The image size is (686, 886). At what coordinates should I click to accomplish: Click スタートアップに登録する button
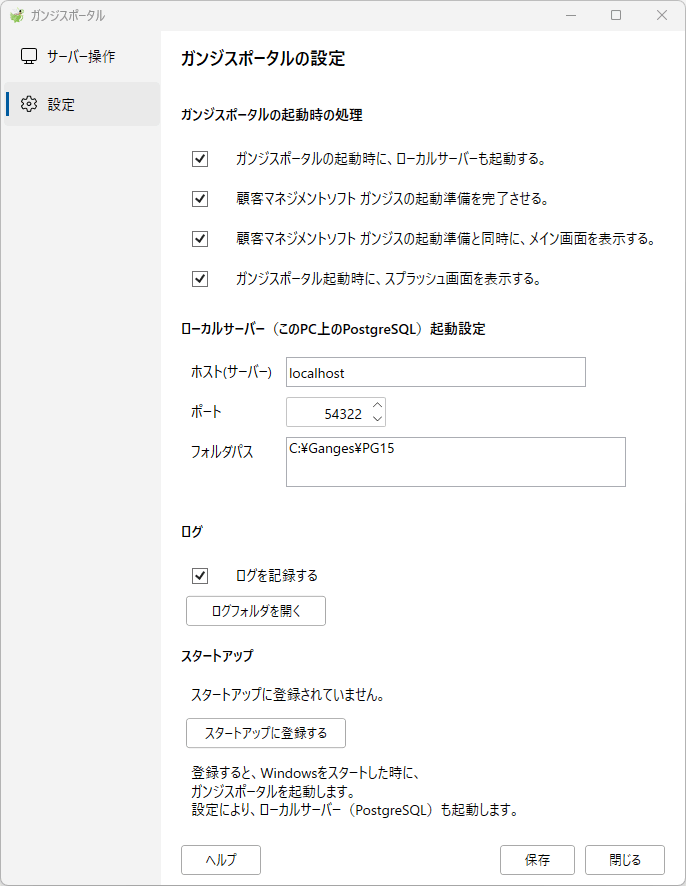coord(266,733)
